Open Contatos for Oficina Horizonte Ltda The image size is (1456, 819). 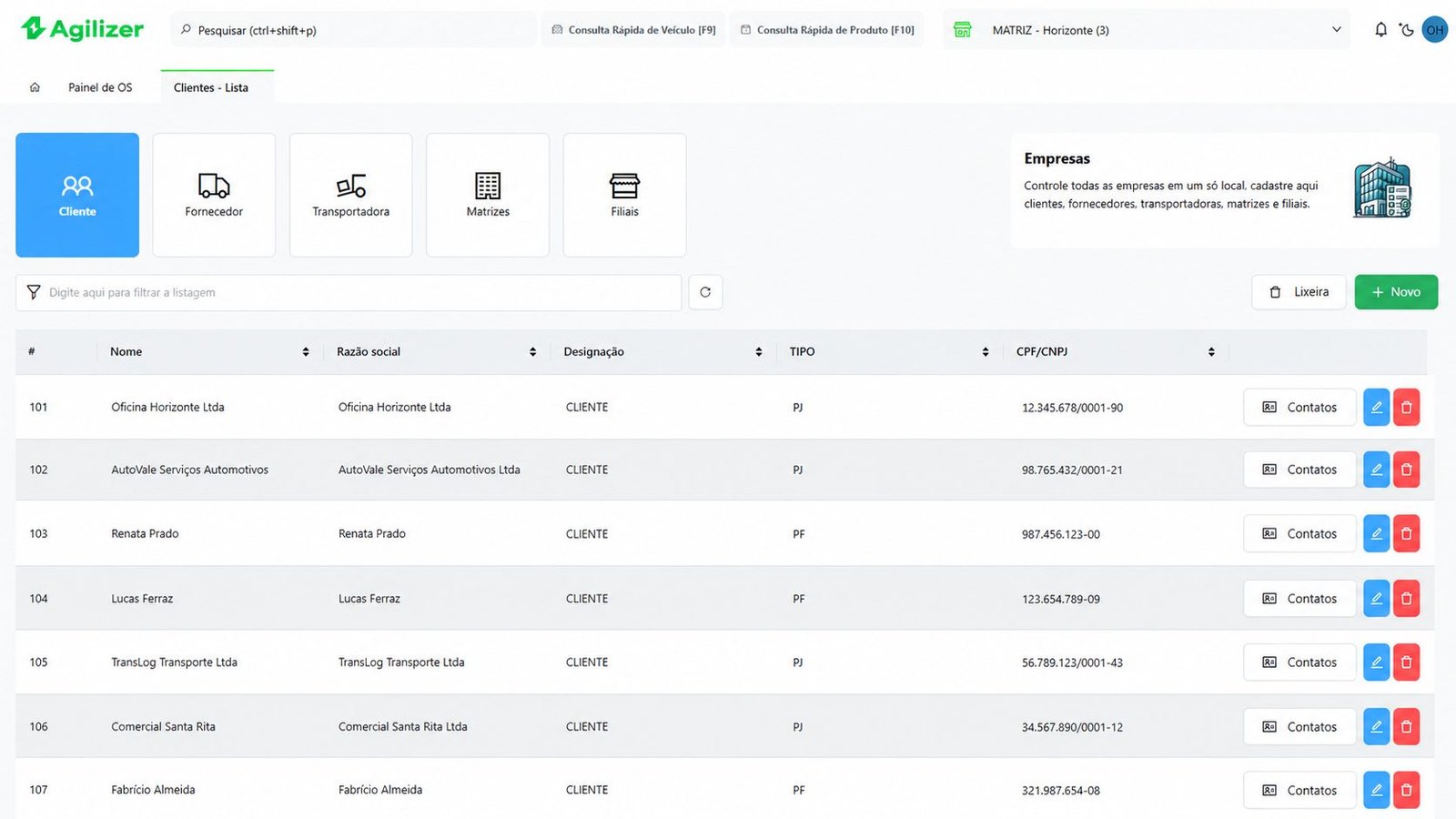pos(1299,407)
